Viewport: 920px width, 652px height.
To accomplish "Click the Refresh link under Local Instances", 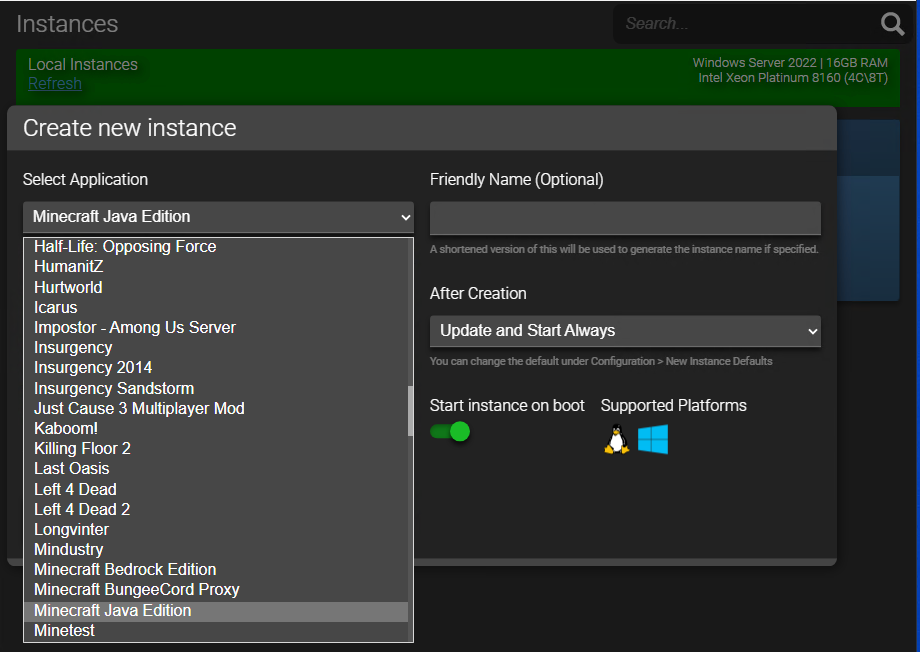I will pos(55,83).
